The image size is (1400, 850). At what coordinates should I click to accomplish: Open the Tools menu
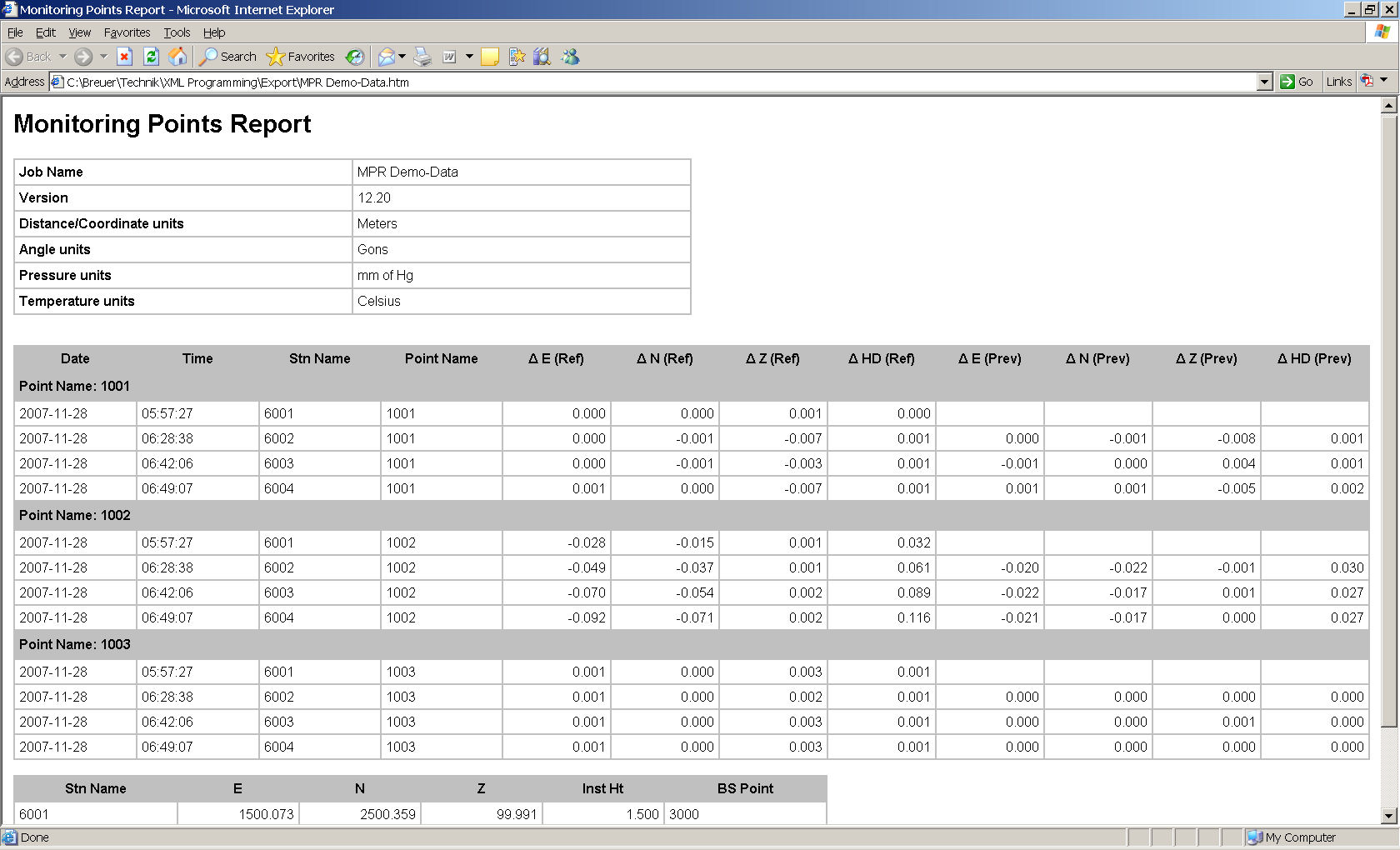coord(177,32)
